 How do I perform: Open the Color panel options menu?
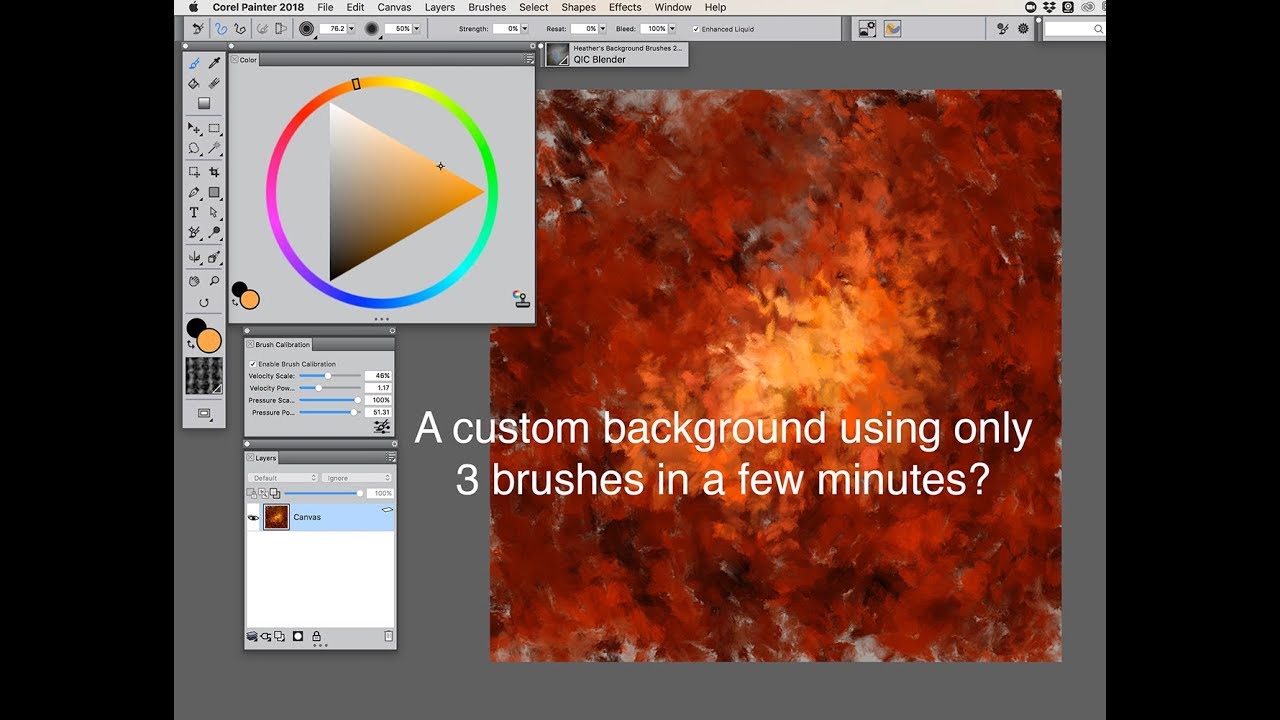[529, 59]
